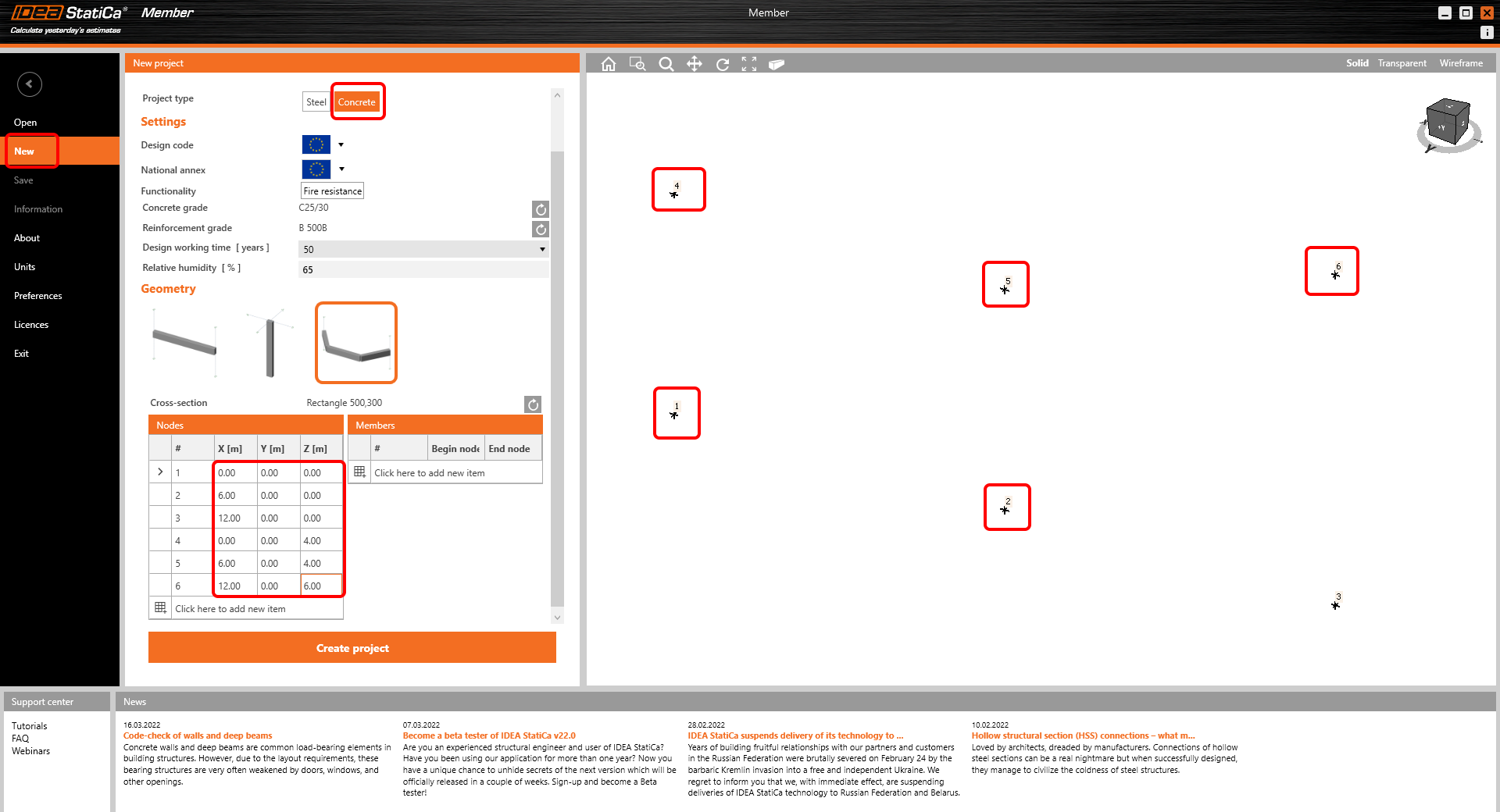Click the back arrow circle button
The height and width of the screenshot is (812, 1500).
pyautogui.click(x=30, y=84)
